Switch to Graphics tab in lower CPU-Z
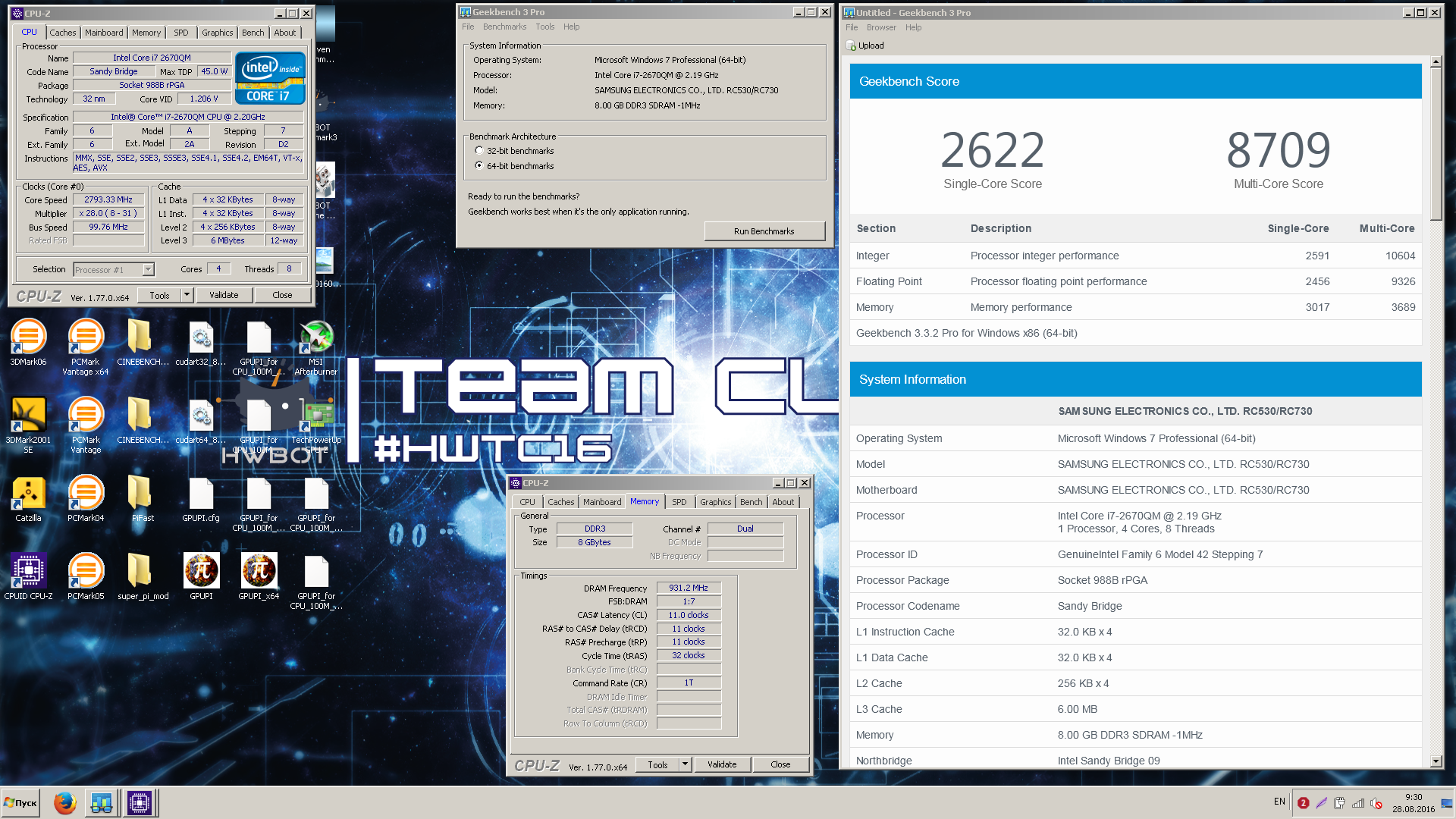 [x=716, y=502]
